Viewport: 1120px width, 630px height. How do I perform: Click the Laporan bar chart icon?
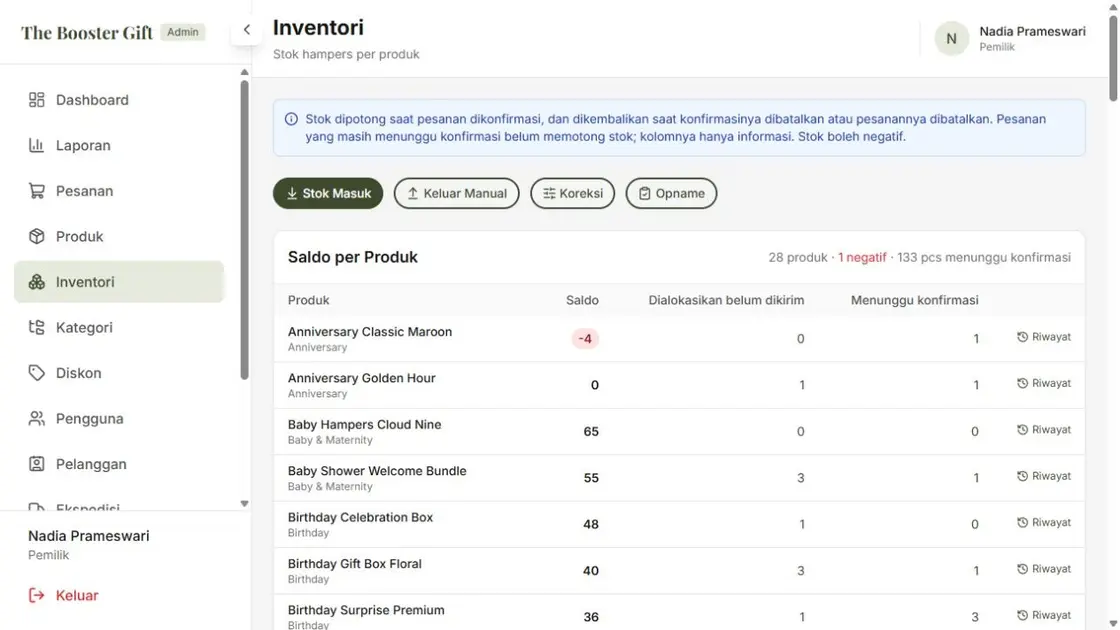36,146
